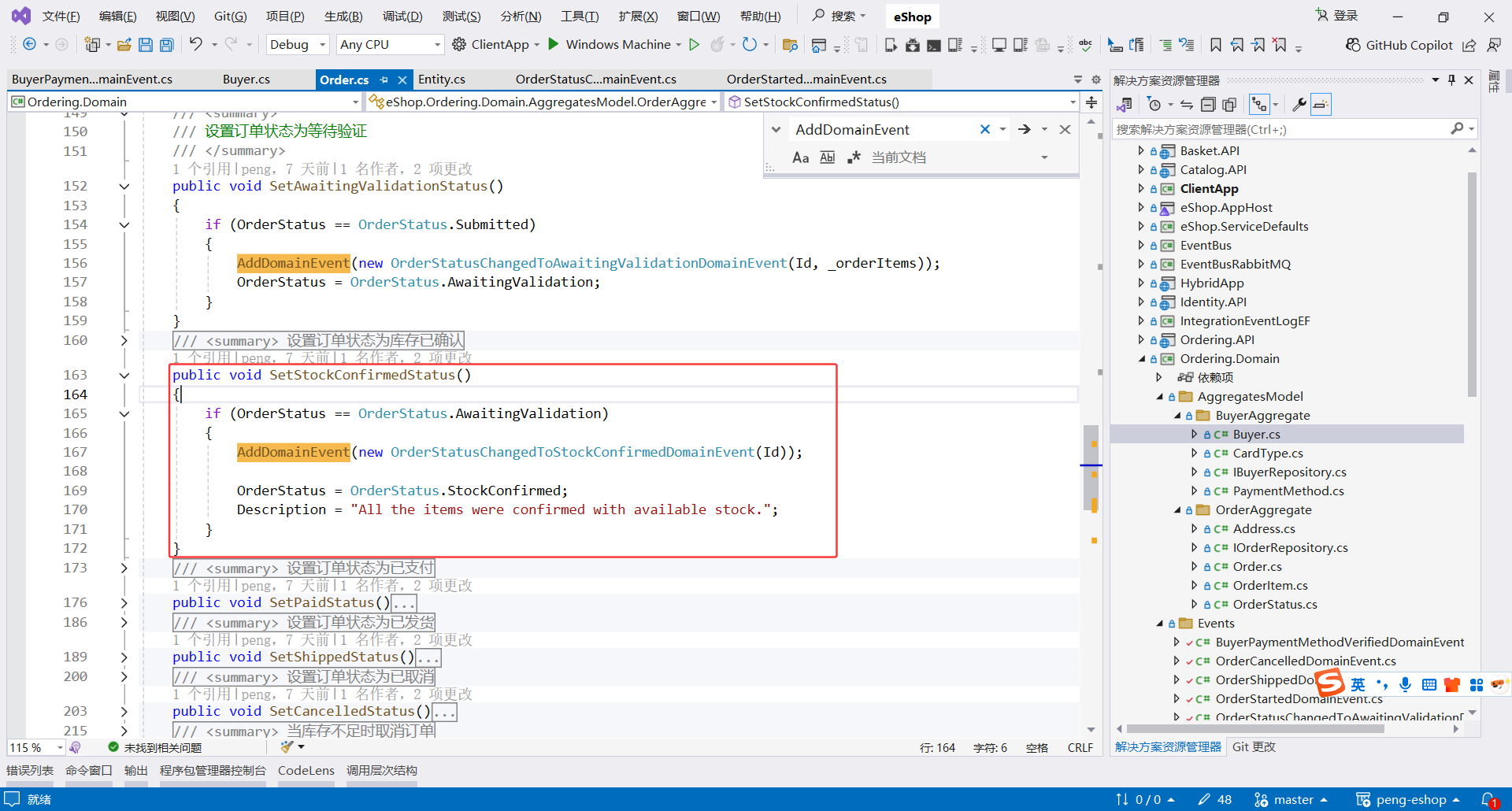Viewport: 1512px width, 811px height.
Task: Click pending changes filter clock icon
Action: pos(1154,105)
